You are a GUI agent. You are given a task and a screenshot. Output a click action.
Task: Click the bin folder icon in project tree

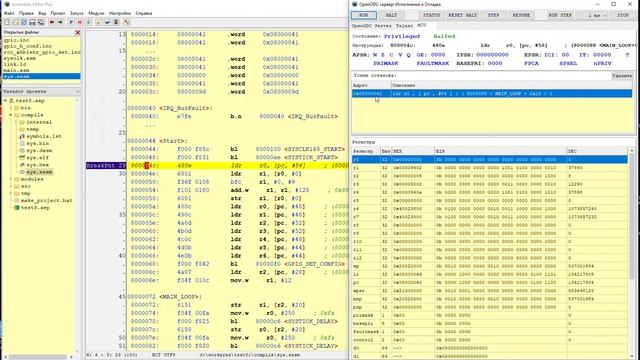point(17,108)
